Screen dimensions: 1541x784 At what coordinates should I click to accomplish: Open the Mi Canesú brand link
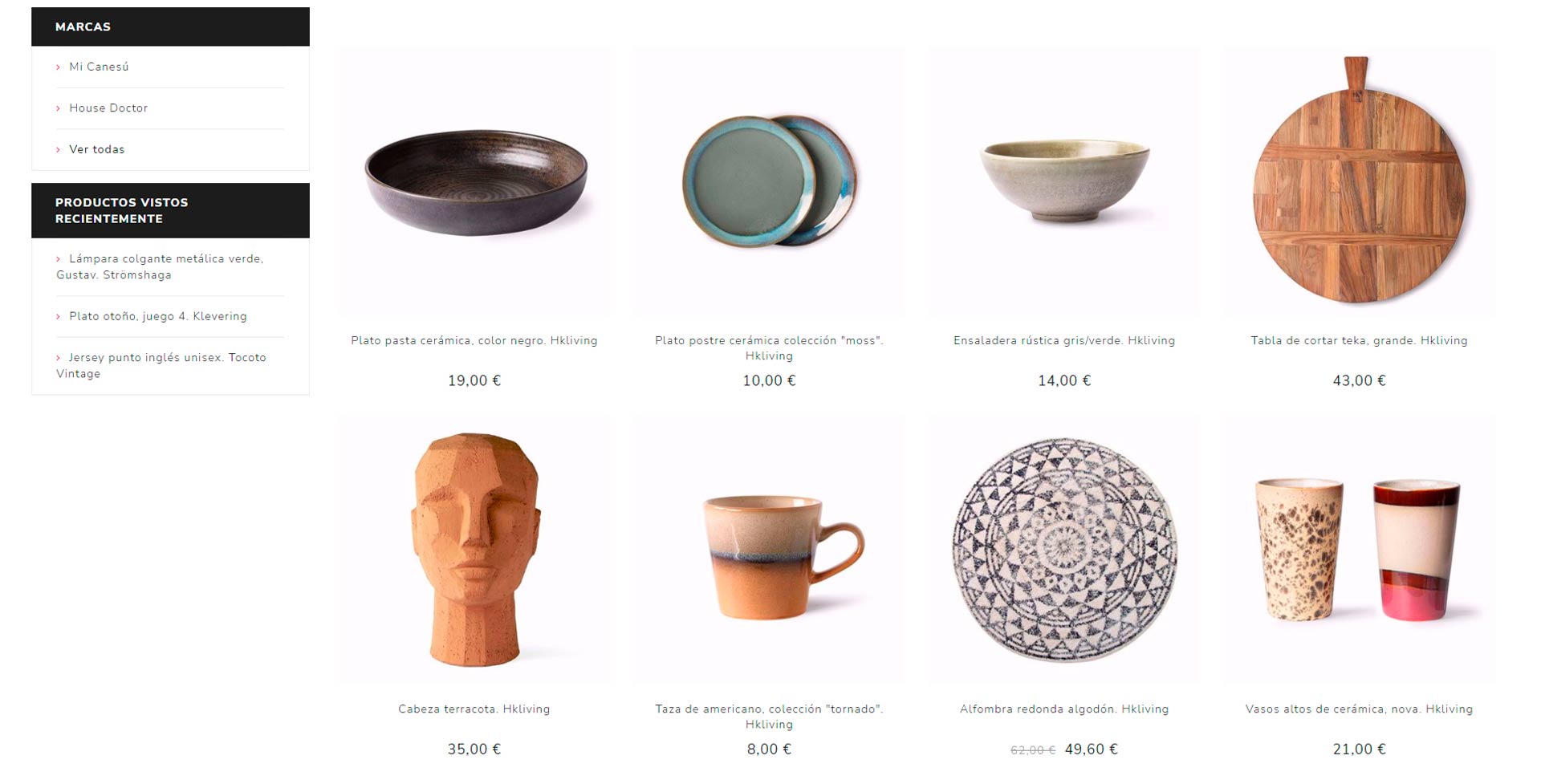(99, 67)
